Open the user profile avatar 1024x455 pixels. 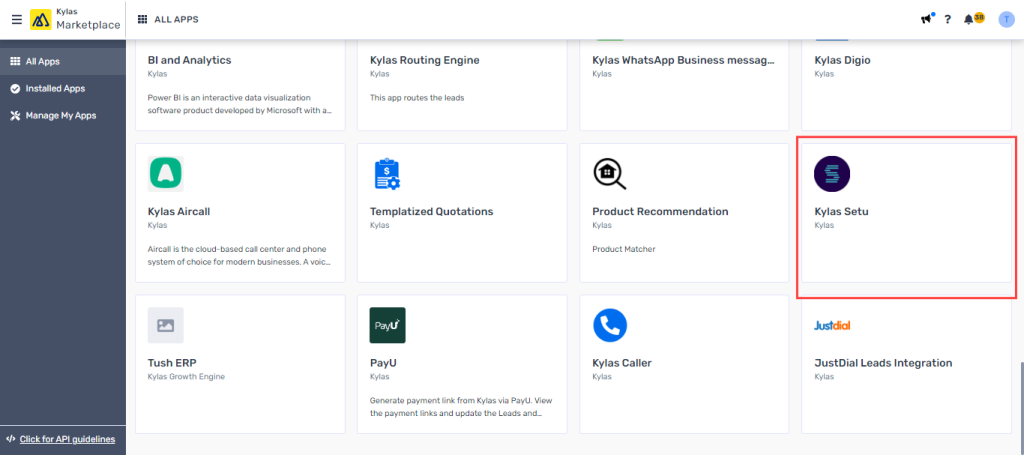[x=1006, y=20]
